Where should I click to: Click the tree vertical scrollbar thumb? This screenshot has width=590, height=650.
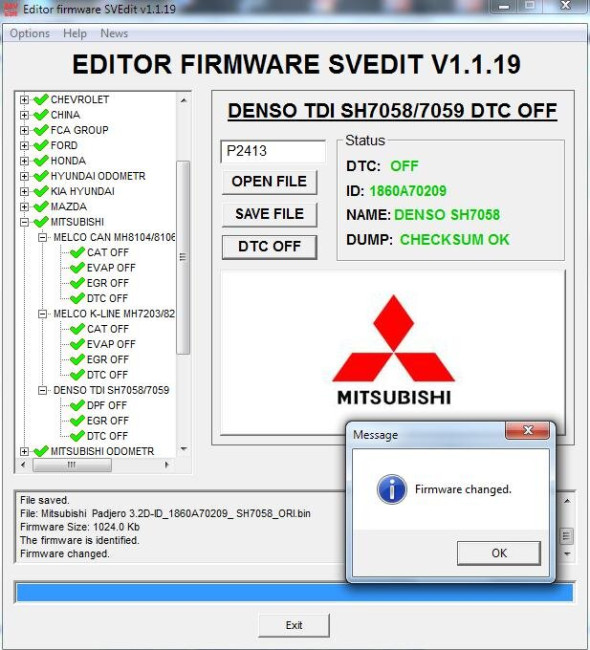coord(183,257)
